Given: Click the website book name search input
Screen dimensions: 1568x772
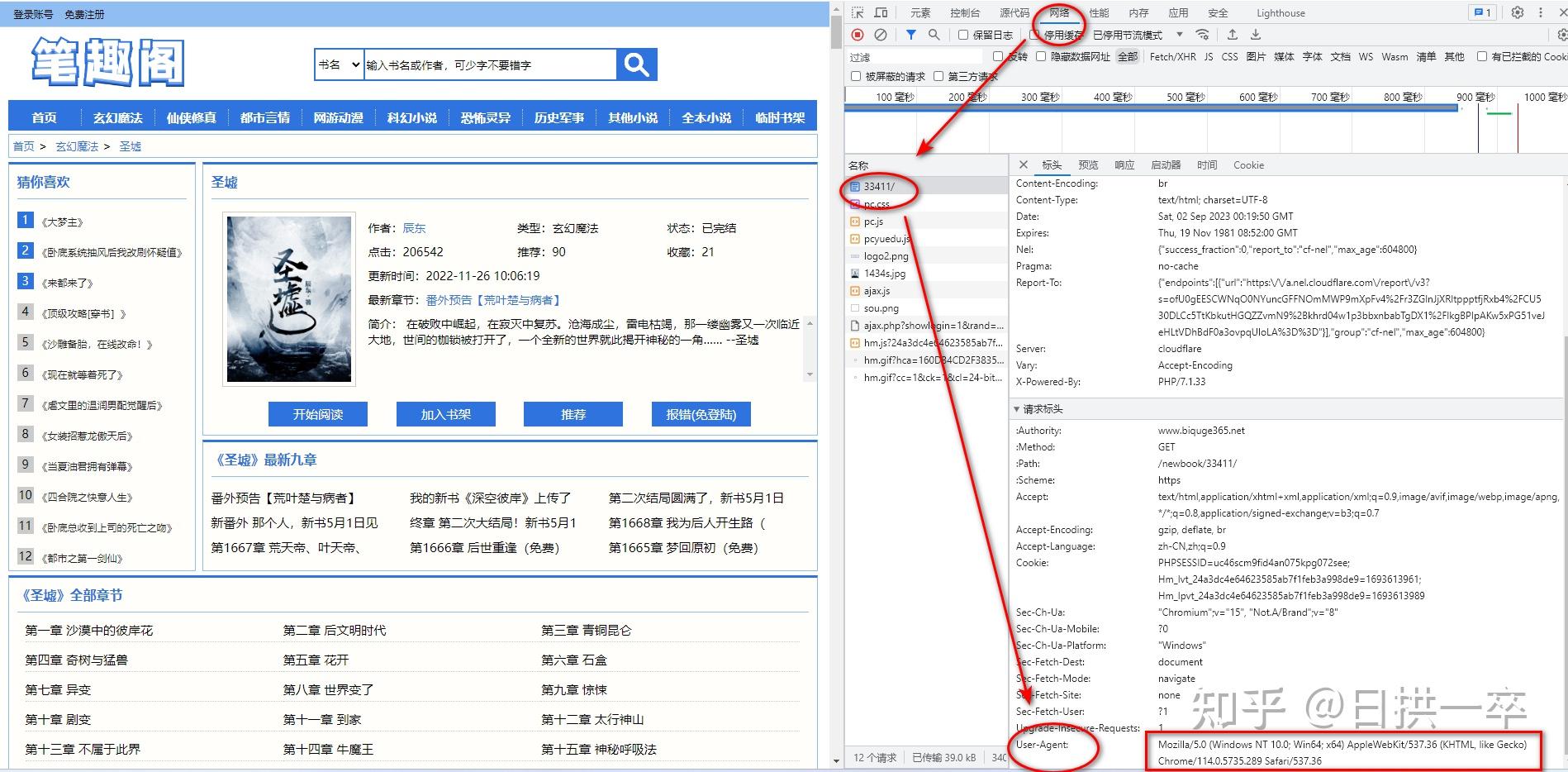Looking at the screenshot, I should coord(490,64).
